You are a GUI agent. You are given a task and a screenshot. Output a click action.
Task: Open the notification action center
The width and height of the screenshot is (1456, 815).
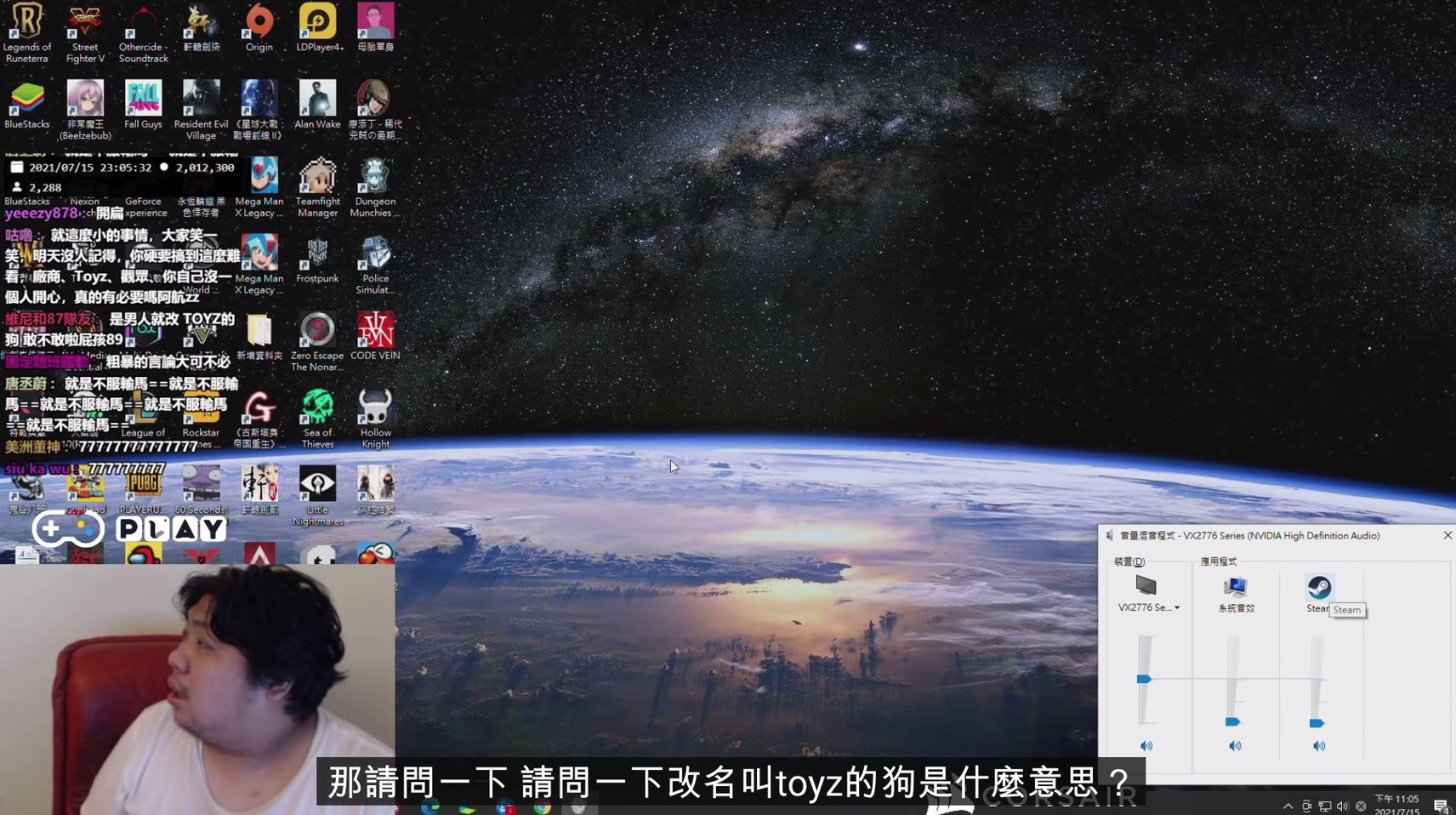(x=1442, y=806)
